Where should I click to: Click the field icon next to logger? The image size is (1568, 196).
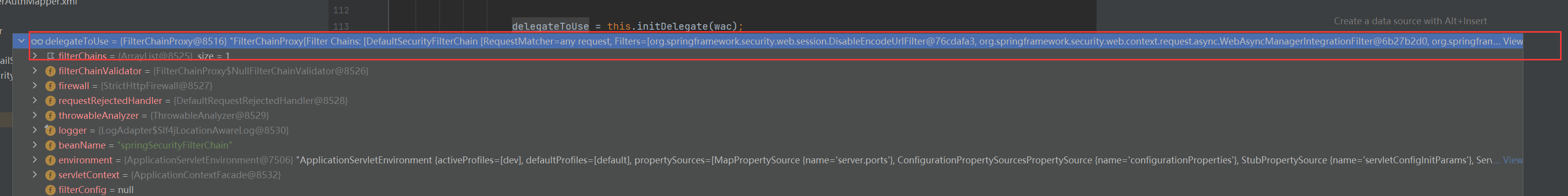(x=51, y=130)
